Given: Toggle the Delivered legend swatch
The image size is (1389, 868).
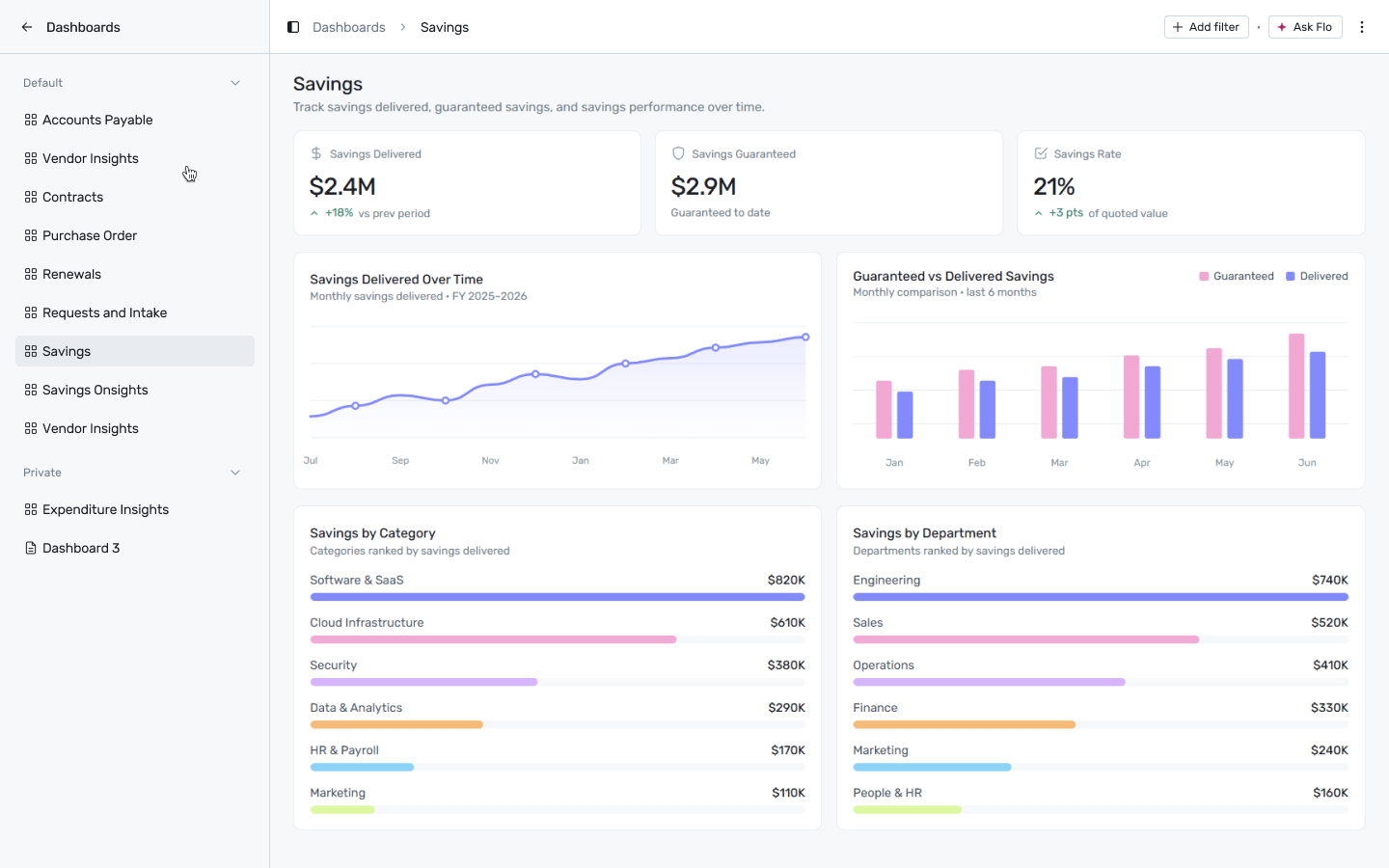Looking at the screenshot, I should [1291, 276].
